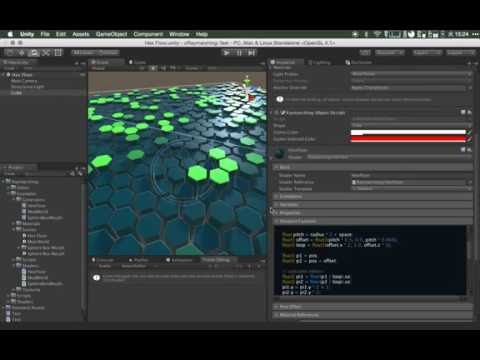The image size is (480, 360).
Task: Click the Apple menu icon
Action: click(10, 34)
